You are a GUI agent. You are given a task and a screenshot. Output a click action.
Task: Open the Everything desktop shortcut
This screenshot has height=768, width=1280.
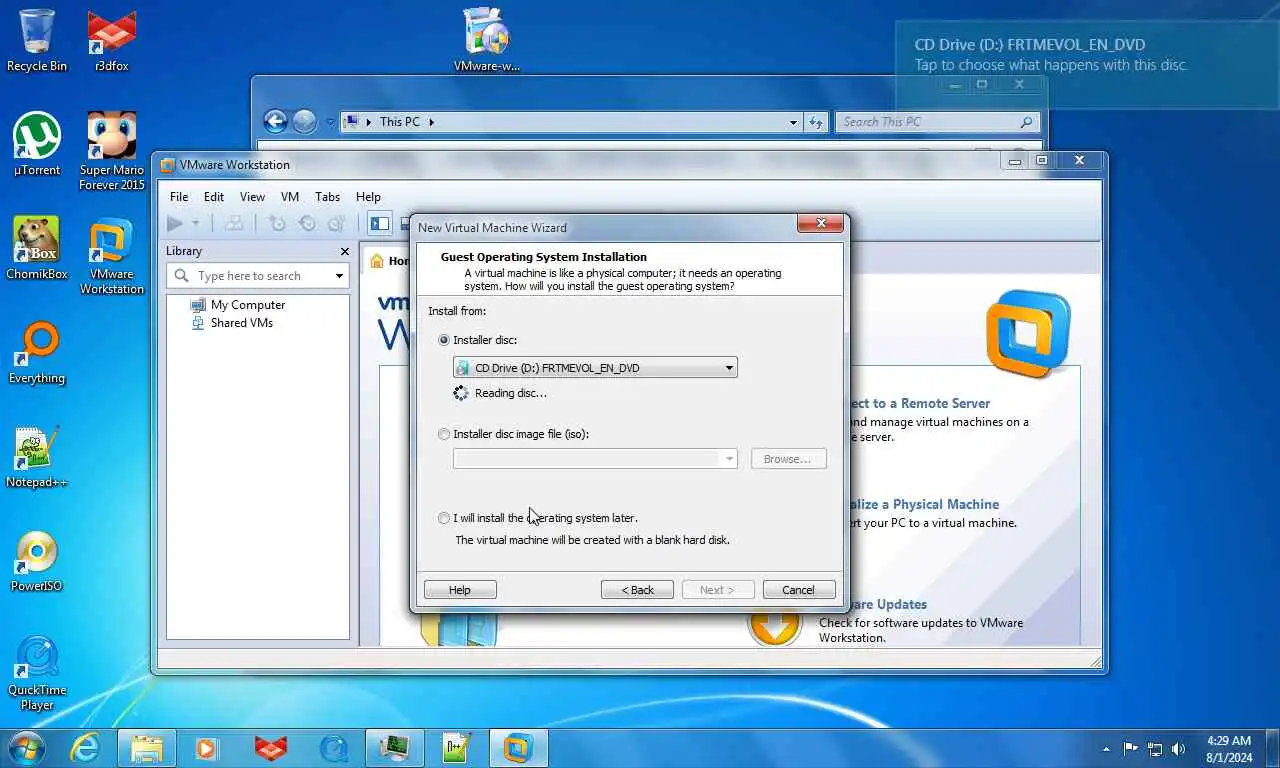pyautogui.click(x=37, y=353)
